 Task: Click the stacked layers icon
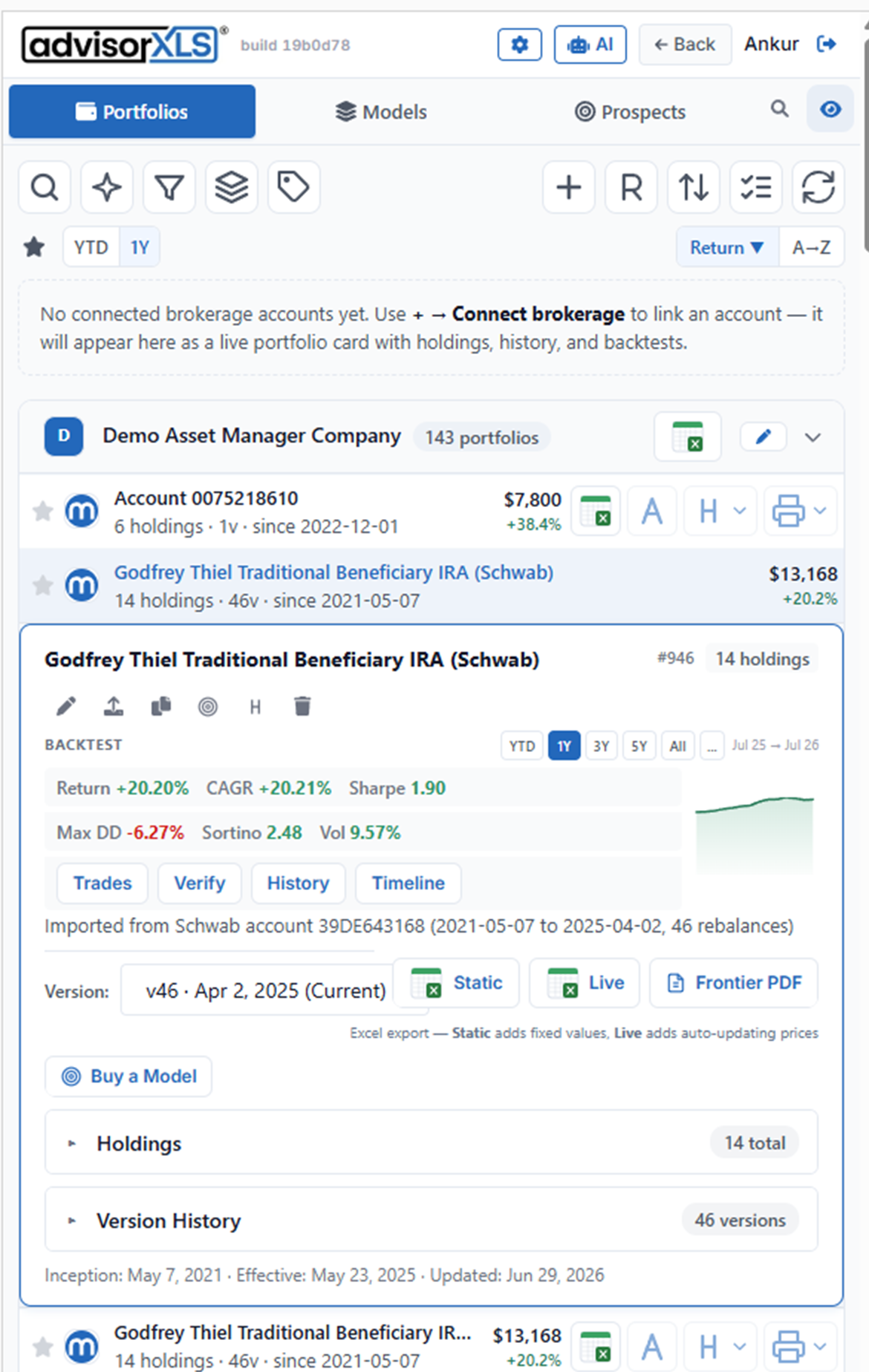tap(232, 187)
